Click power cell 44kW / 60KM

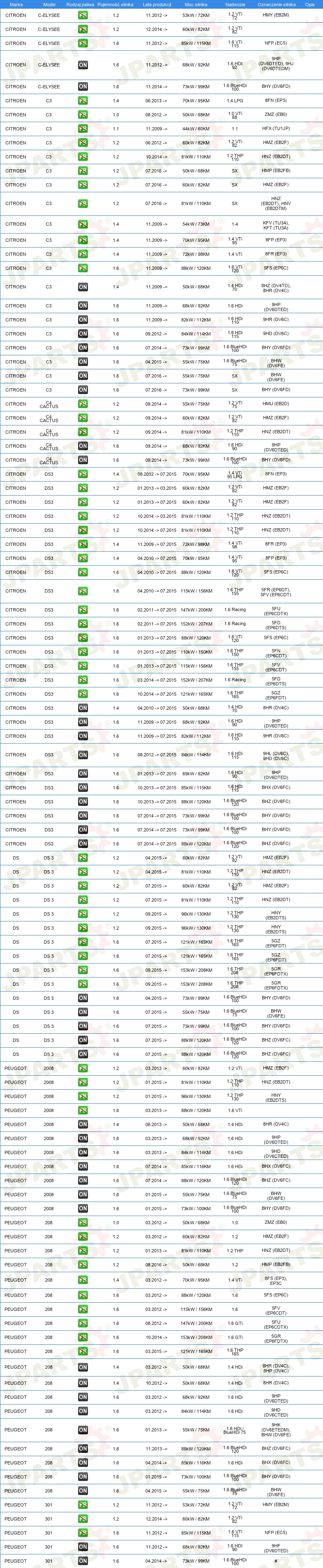(x=196, y=129)
